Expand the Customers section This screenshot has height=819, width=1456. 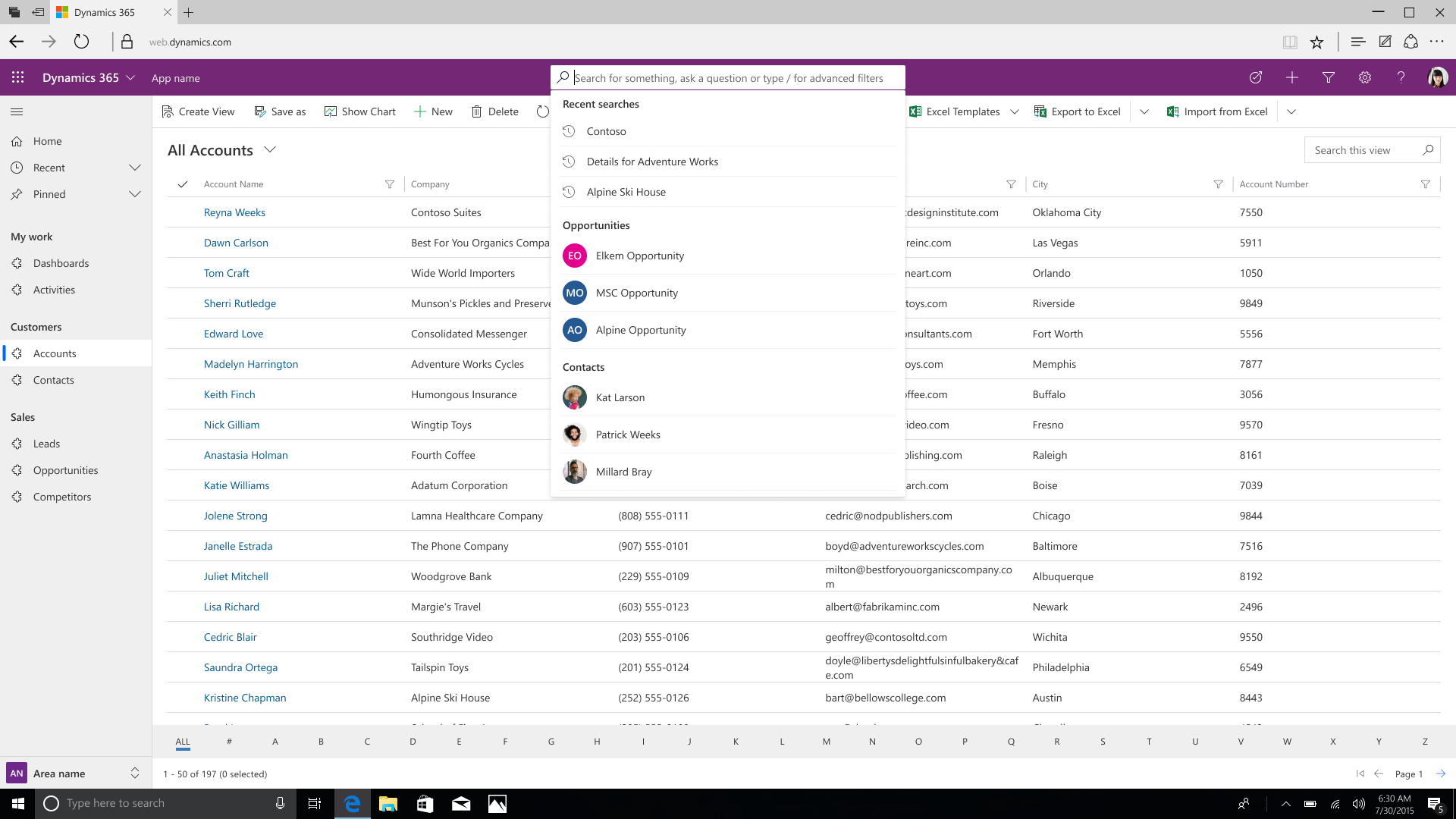pyautogui.click(x=36, y=326)
